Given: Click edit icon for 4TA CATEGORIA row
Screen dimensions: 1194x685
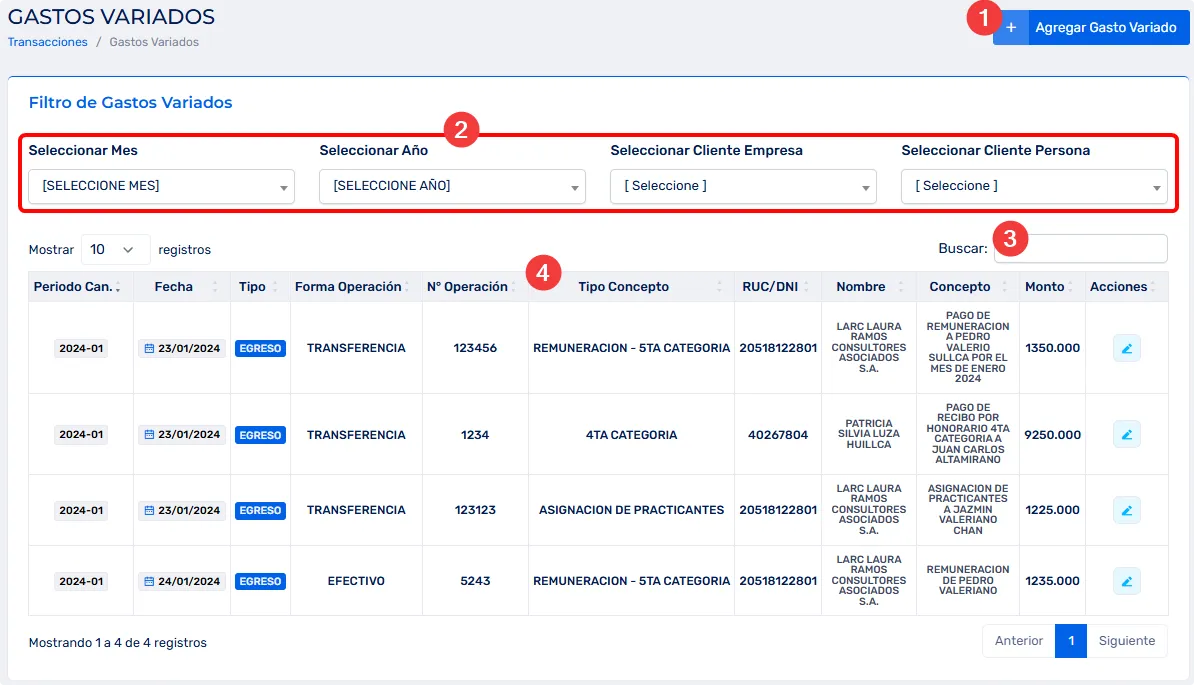Looking at the screenshot, I should [x=1126, y=435].
